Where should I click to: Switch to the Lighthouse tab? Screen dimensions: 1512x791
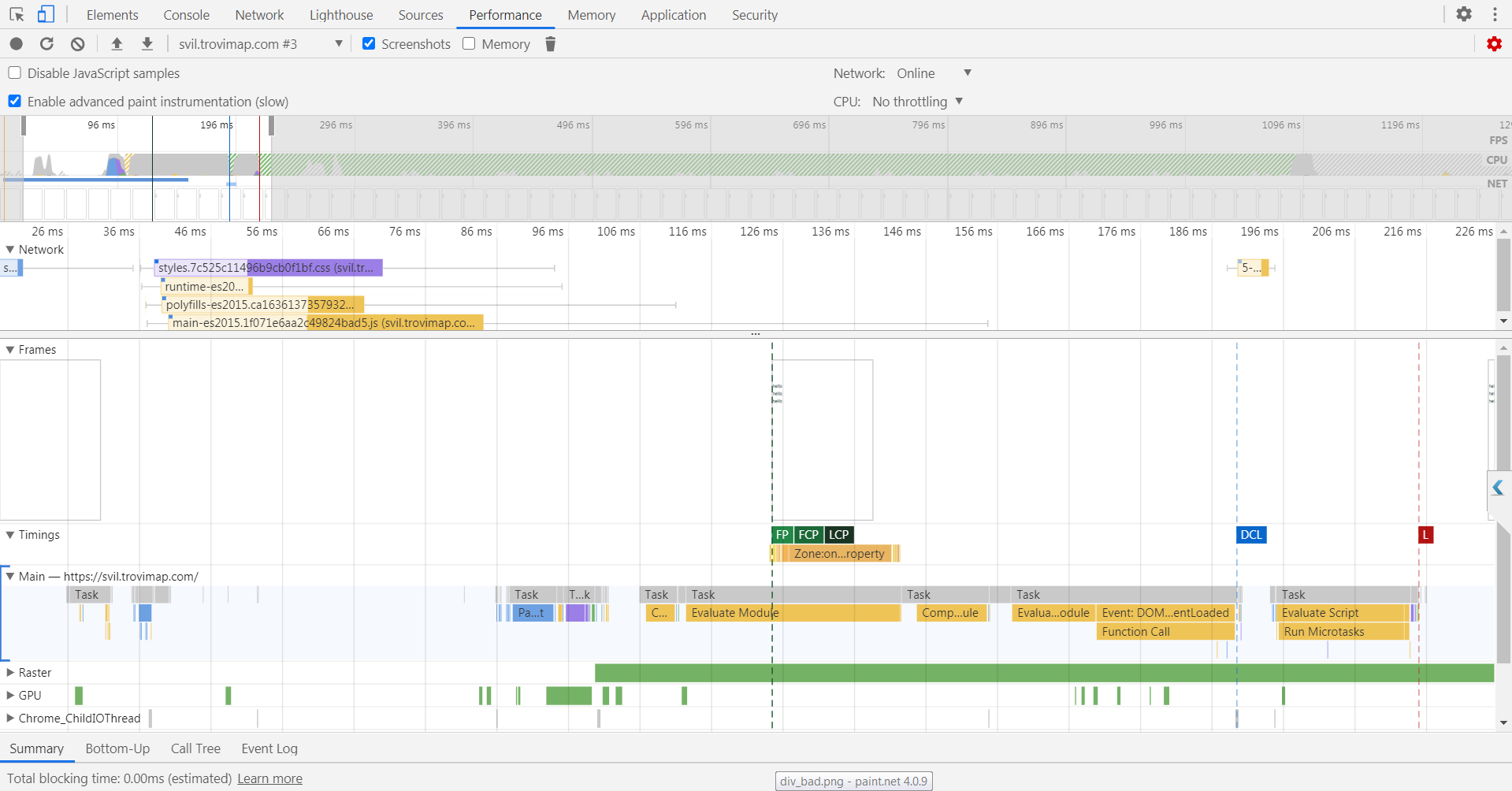pyautogui.click(x=341, y=15)
